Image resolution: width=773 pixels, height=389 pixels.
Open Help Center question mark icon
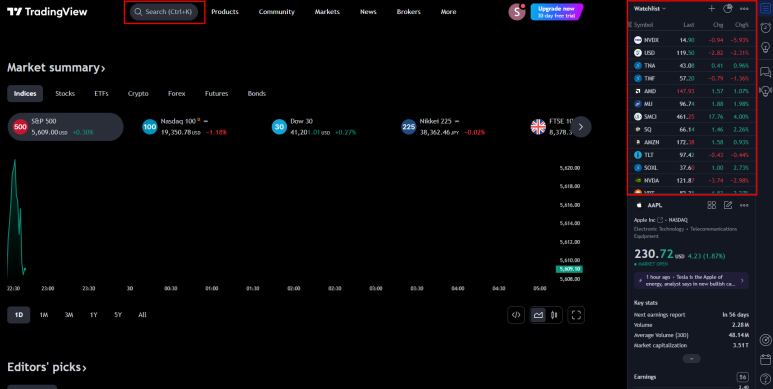(x=765, y=378)
